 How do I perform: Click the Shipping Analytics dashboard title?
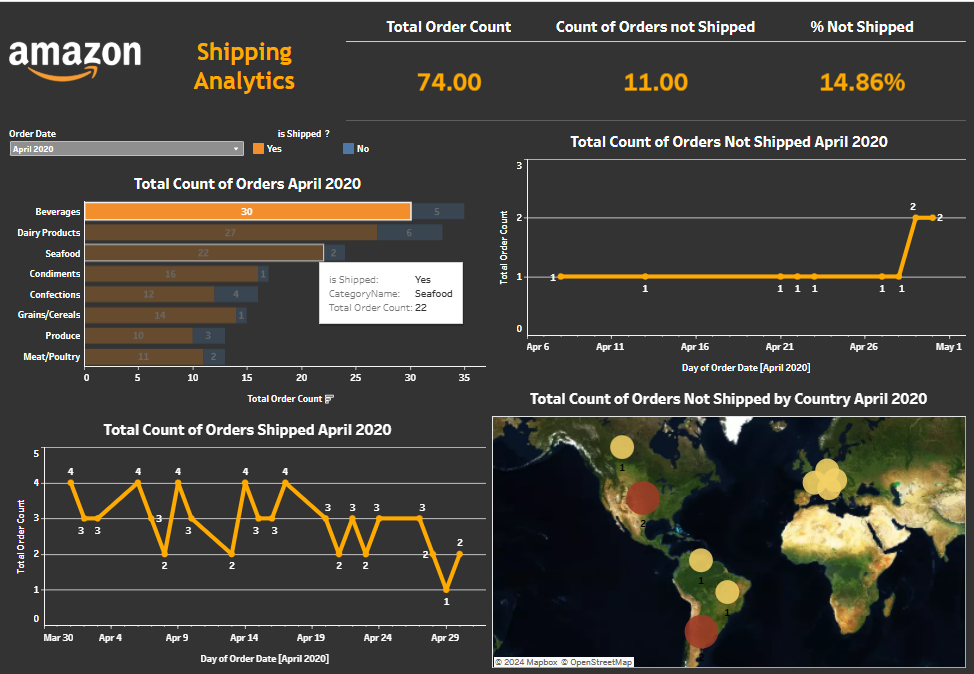tap(244, 66)
